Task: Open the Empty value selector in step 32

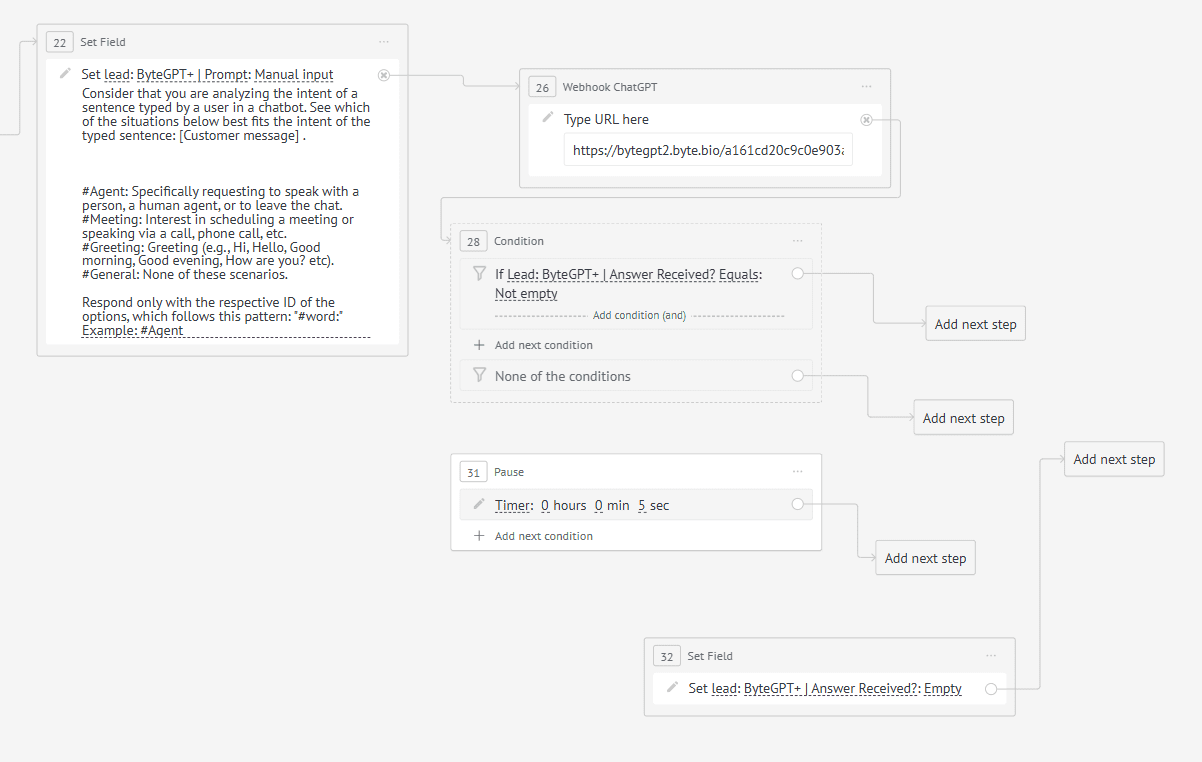Action: pyautogui.click(x=943, y=688)
